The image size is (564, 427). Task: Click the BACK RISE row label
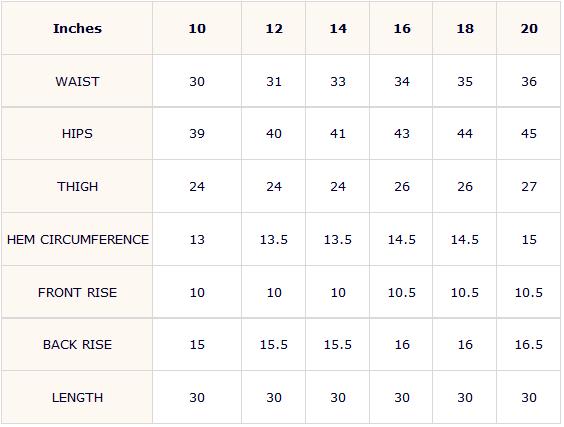[x=77, y=345]
